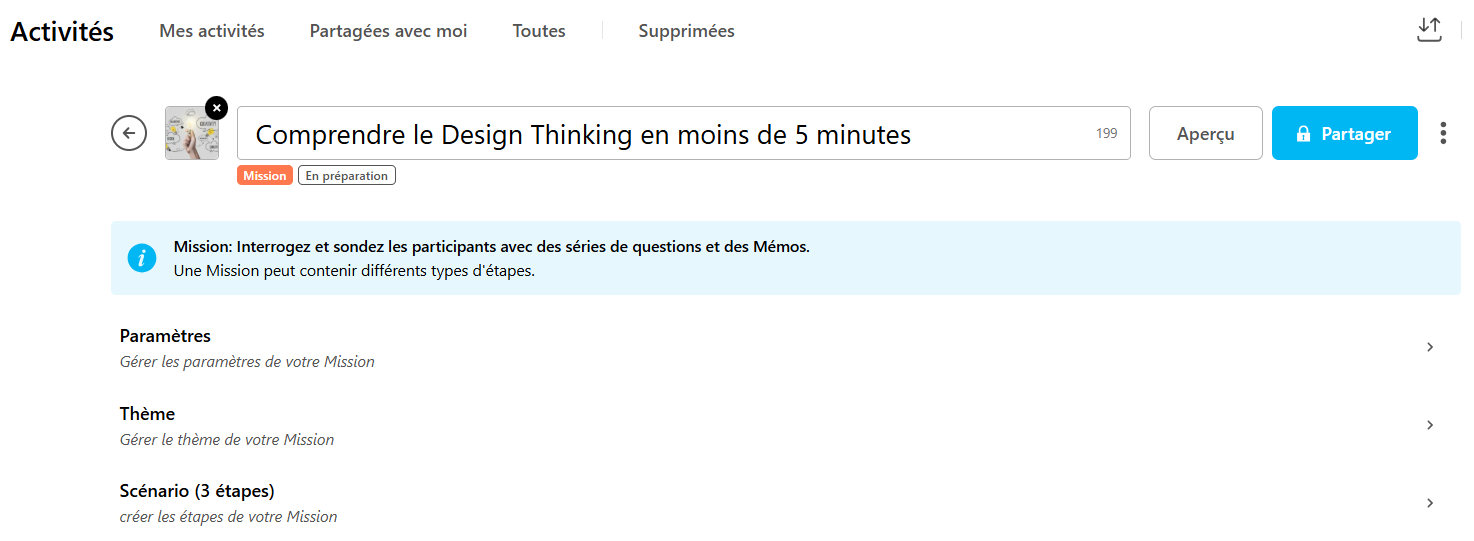Expand the Thème section chevron

1430,425
